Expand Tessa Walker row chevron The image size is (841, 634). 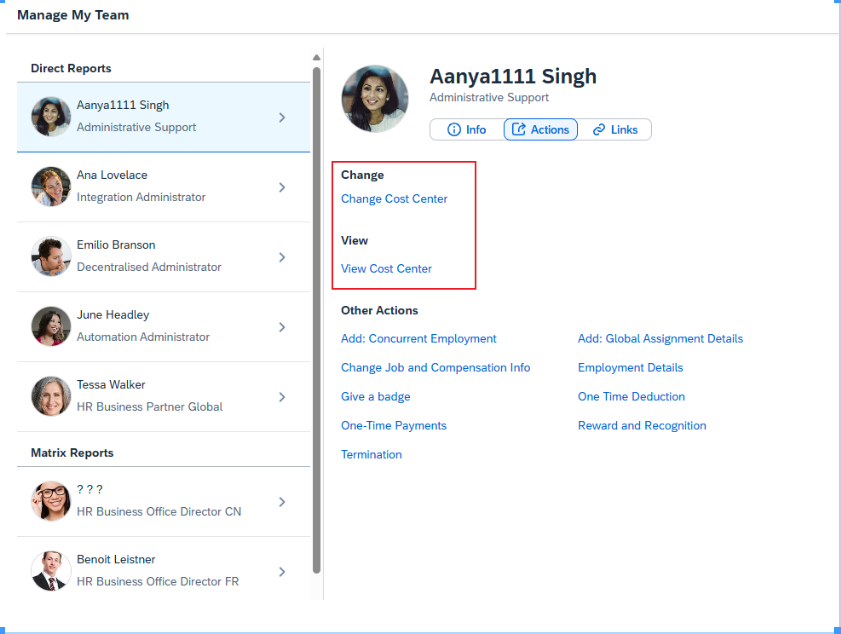tap(282, 397)
